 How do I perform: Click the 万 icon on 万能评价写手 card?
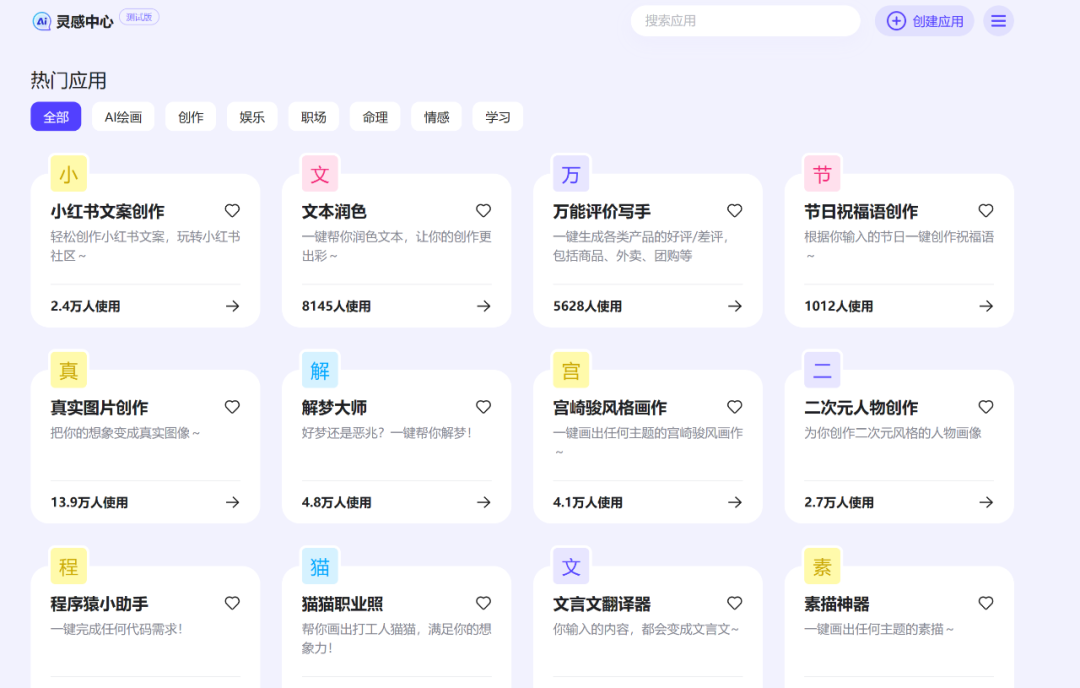pos(570,173)
